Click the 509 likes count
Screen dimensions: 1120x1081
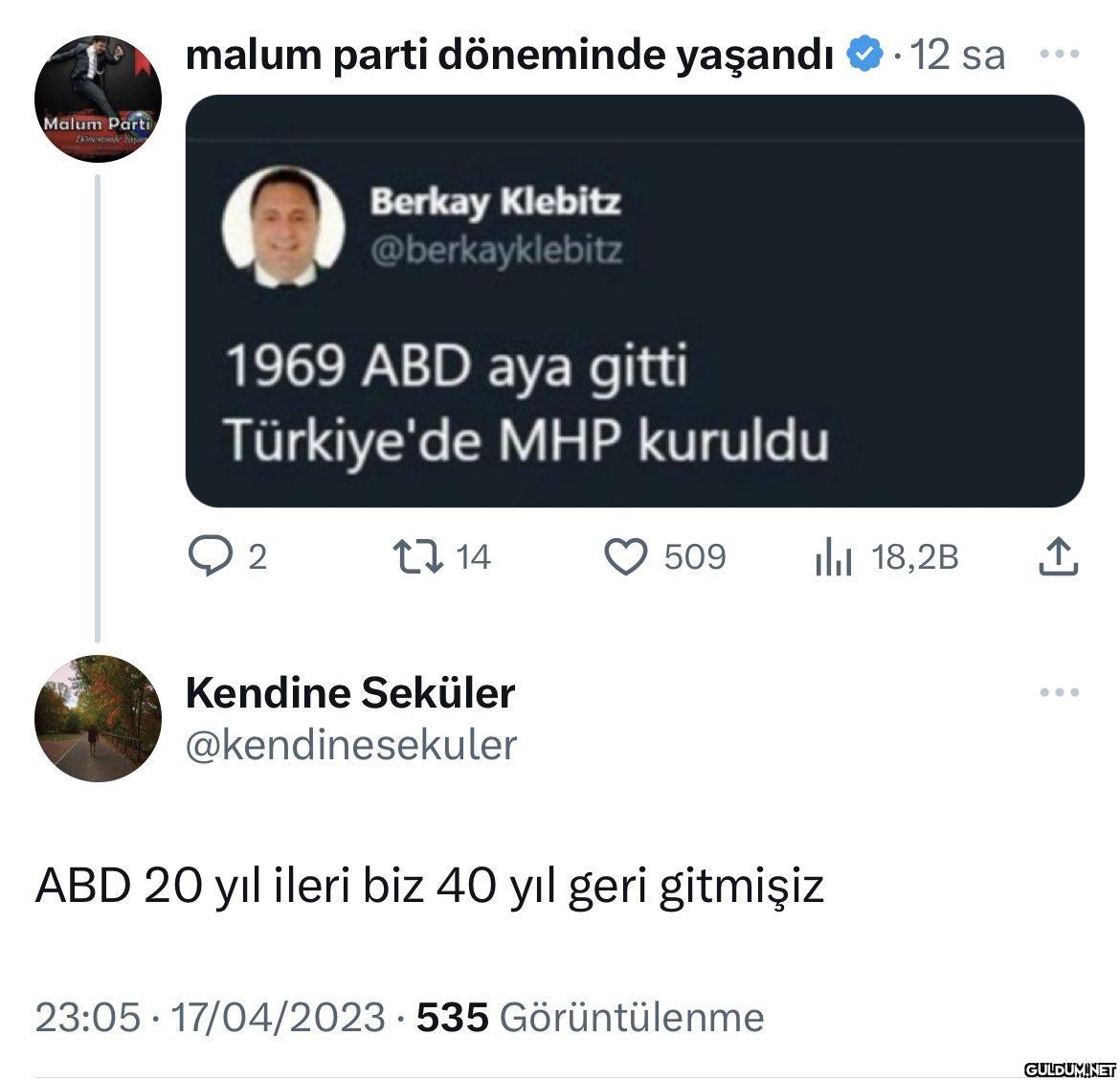pyautogui.click(x=694, y=556)
